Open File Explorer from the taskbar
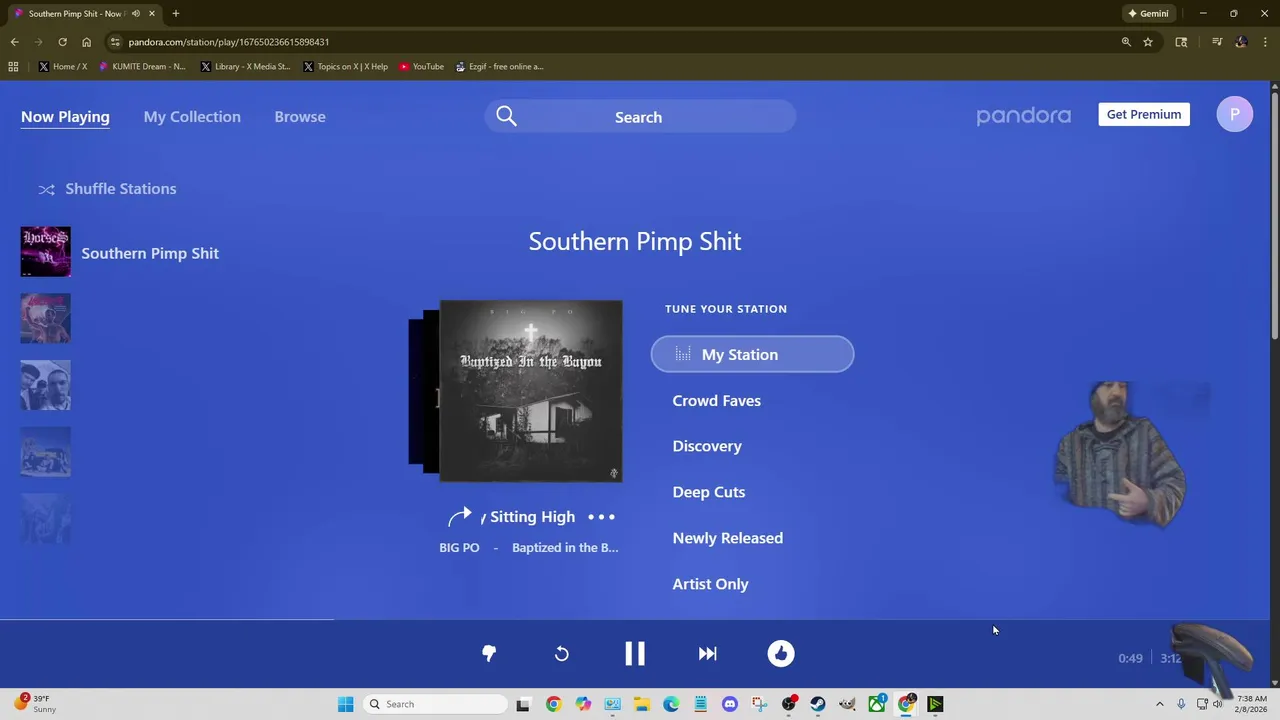 (x=642, y=704)
